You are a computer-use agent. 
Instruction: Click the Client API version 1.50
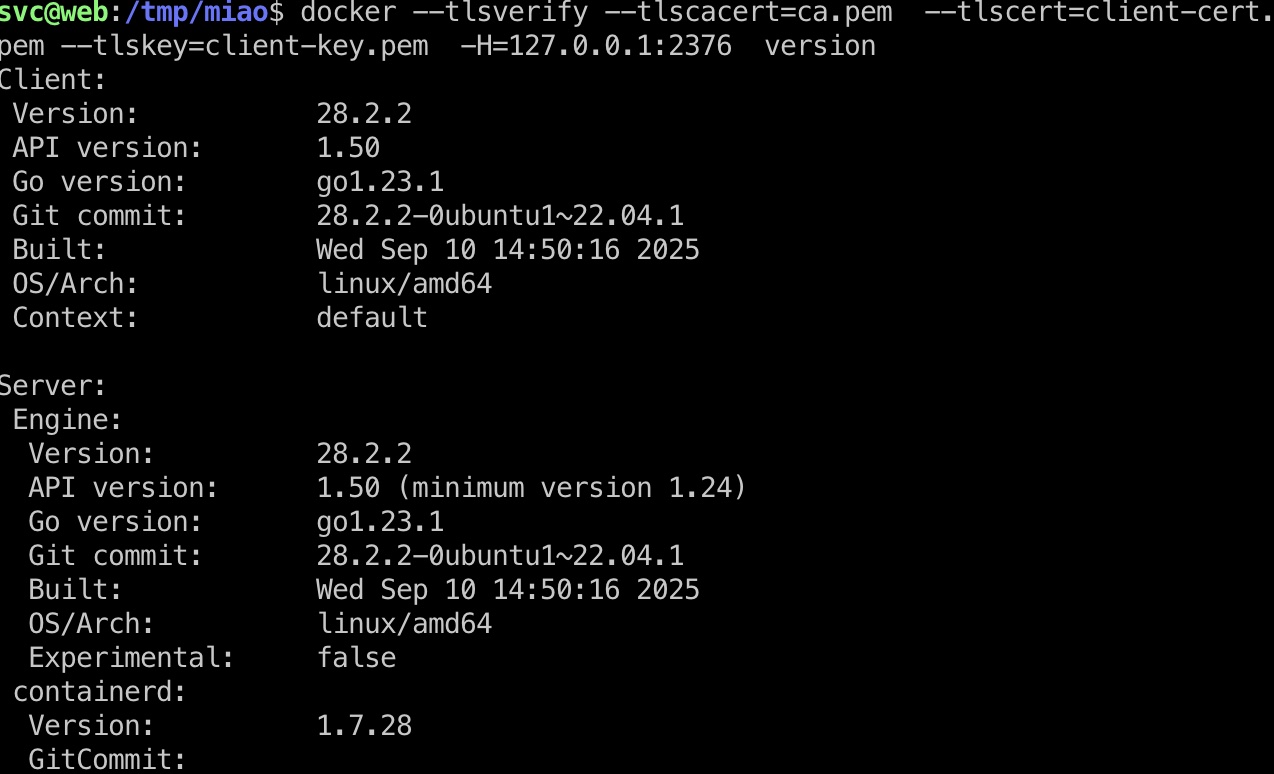(348, 149)
